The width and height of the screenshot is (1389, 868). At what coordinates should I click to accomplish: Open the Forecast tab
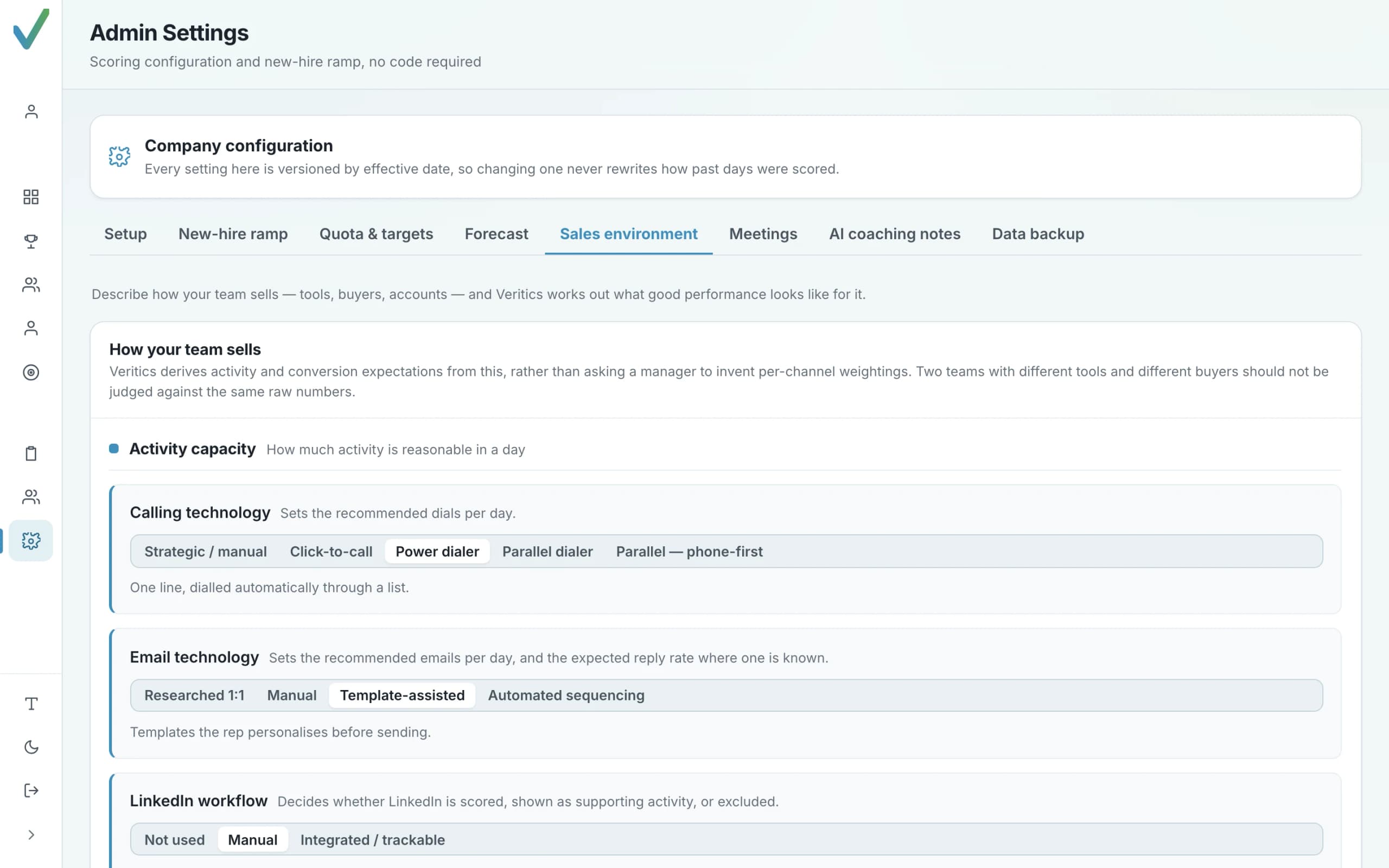[x=496, y=234]
